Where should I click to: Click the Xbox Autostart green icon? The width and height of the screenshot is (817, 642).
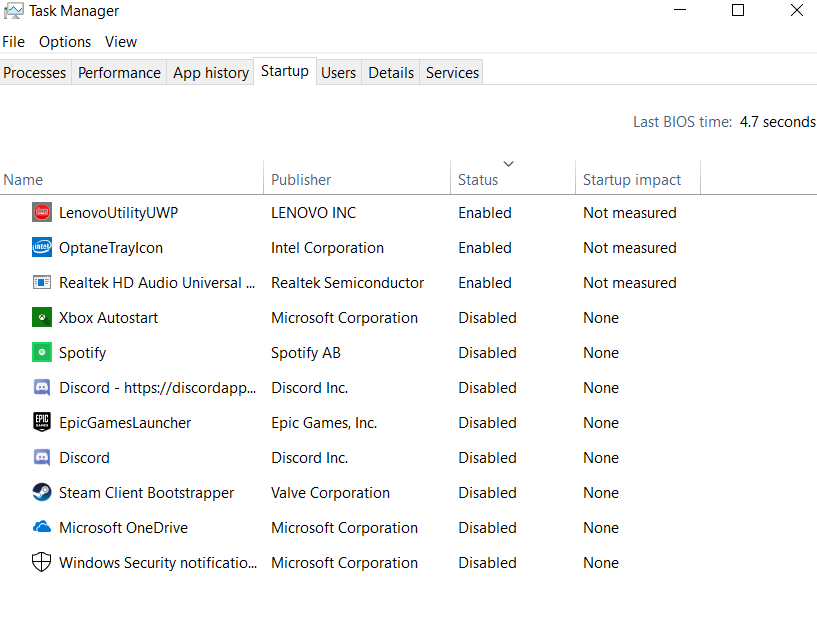[x=42, y=317]
